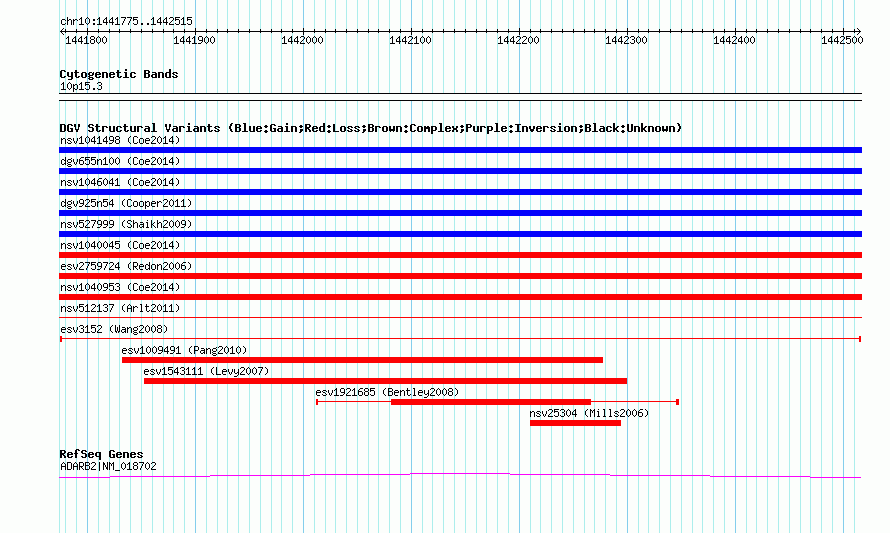The width and height of the screenshot is (890, 533).
Task: Click the 1442500 ruler position
Action: pos(842,40)
